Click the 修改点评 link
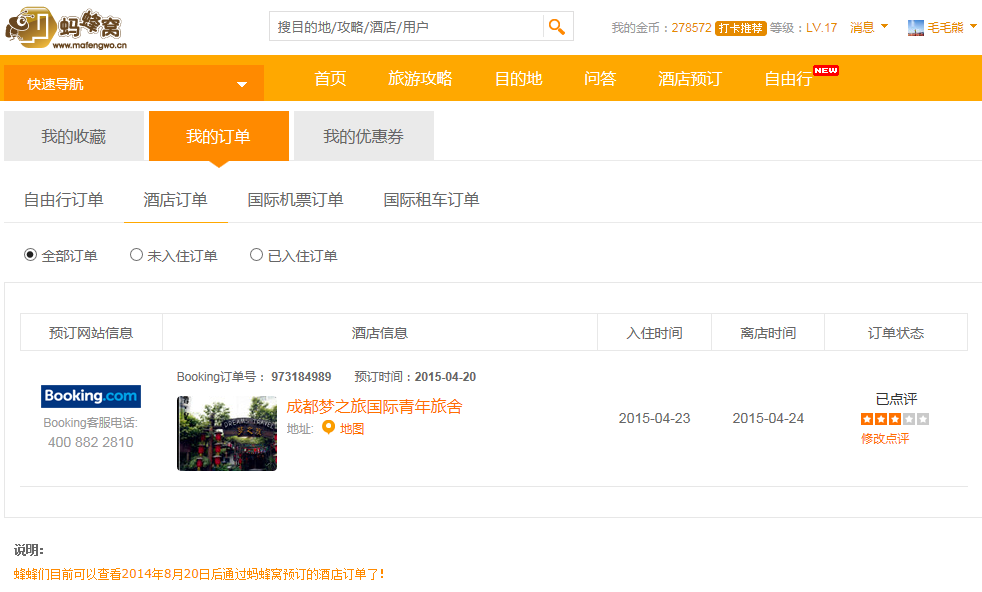The image size is (982, 592). 885,438
